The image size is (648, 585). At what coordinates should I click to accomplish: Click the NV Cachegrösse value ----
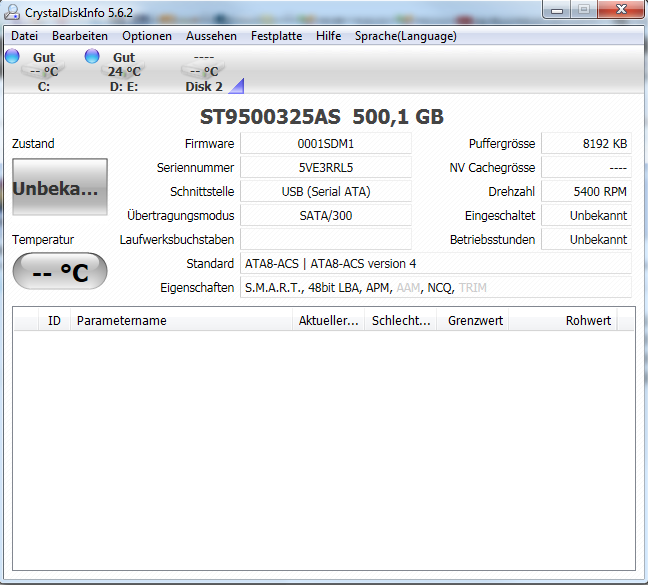pos(586,168)
